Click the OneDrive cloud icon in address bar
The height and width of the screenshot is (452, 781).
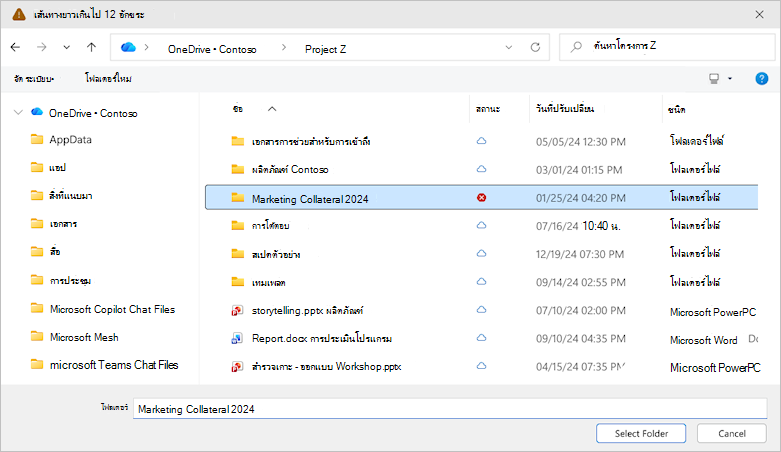click(x=128, y=47)
